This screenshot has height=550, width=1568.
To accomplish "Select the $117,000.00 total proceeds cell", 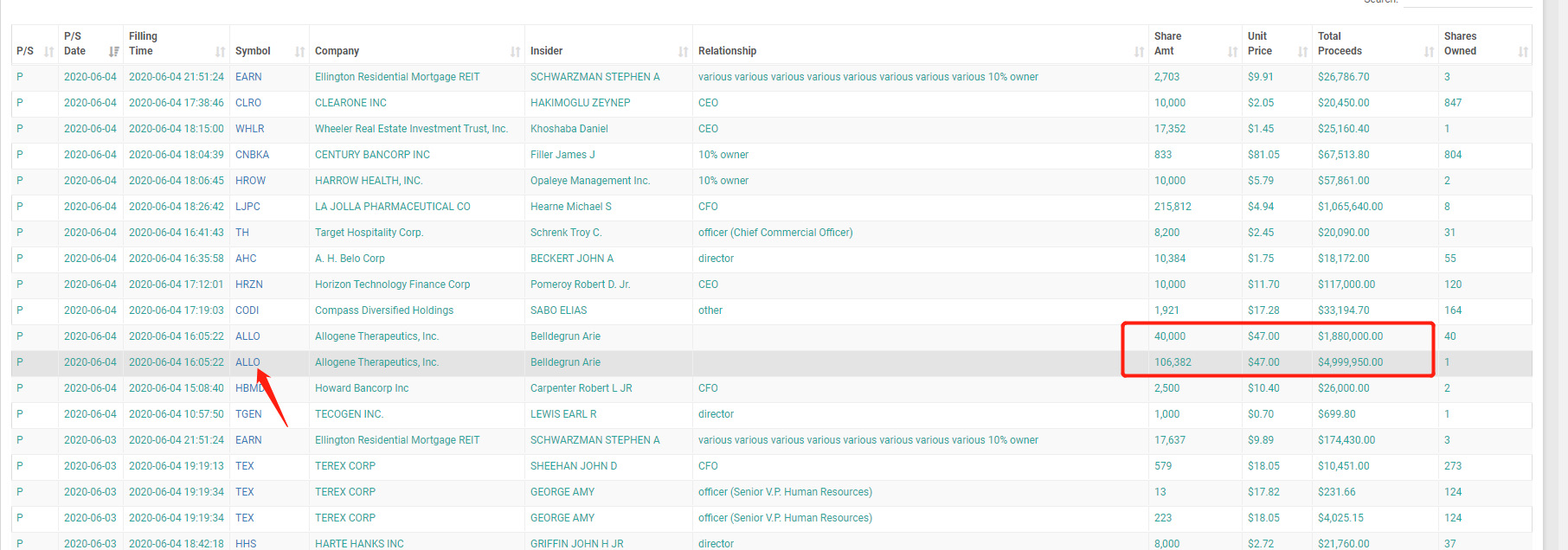I will click(1346, 285).
